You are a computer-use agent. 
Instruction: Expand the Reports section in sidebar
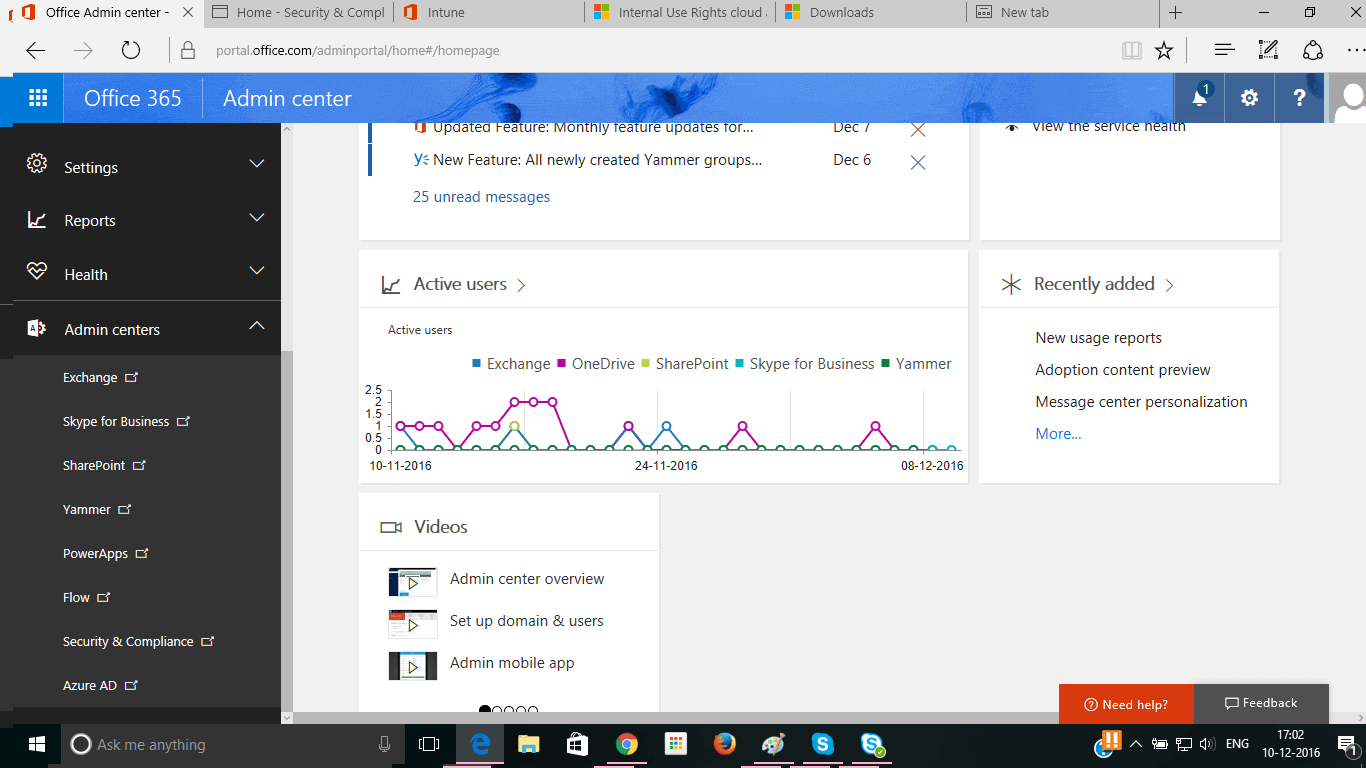click(x=257, y=218)
